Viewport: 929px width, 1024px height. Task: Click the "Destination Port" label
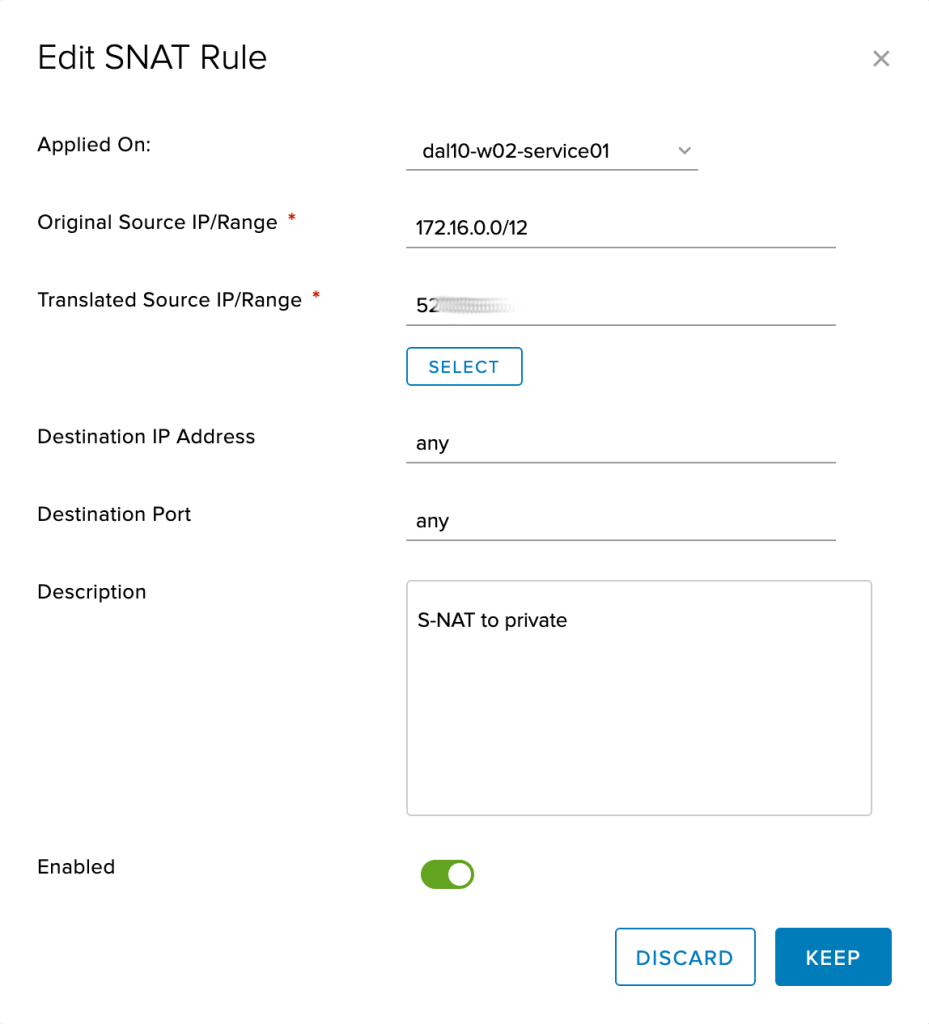pyautogui.click(x=114, y=515)
